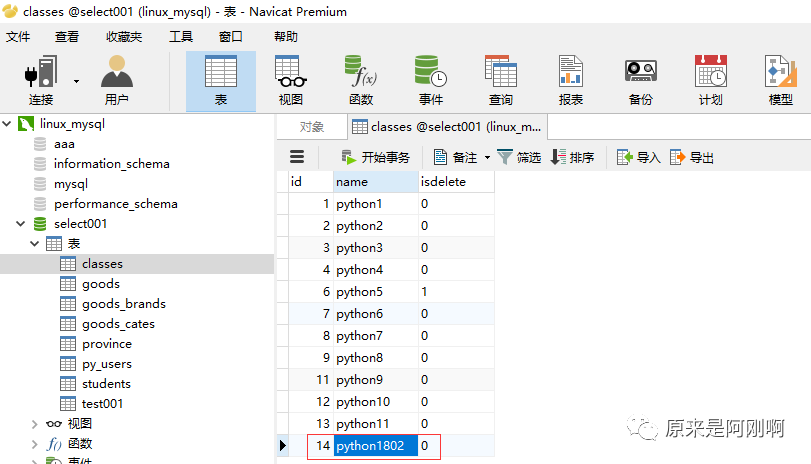This screenshot has height=464, width=811.
Task: Select the province table
Action: pos(107,344)
